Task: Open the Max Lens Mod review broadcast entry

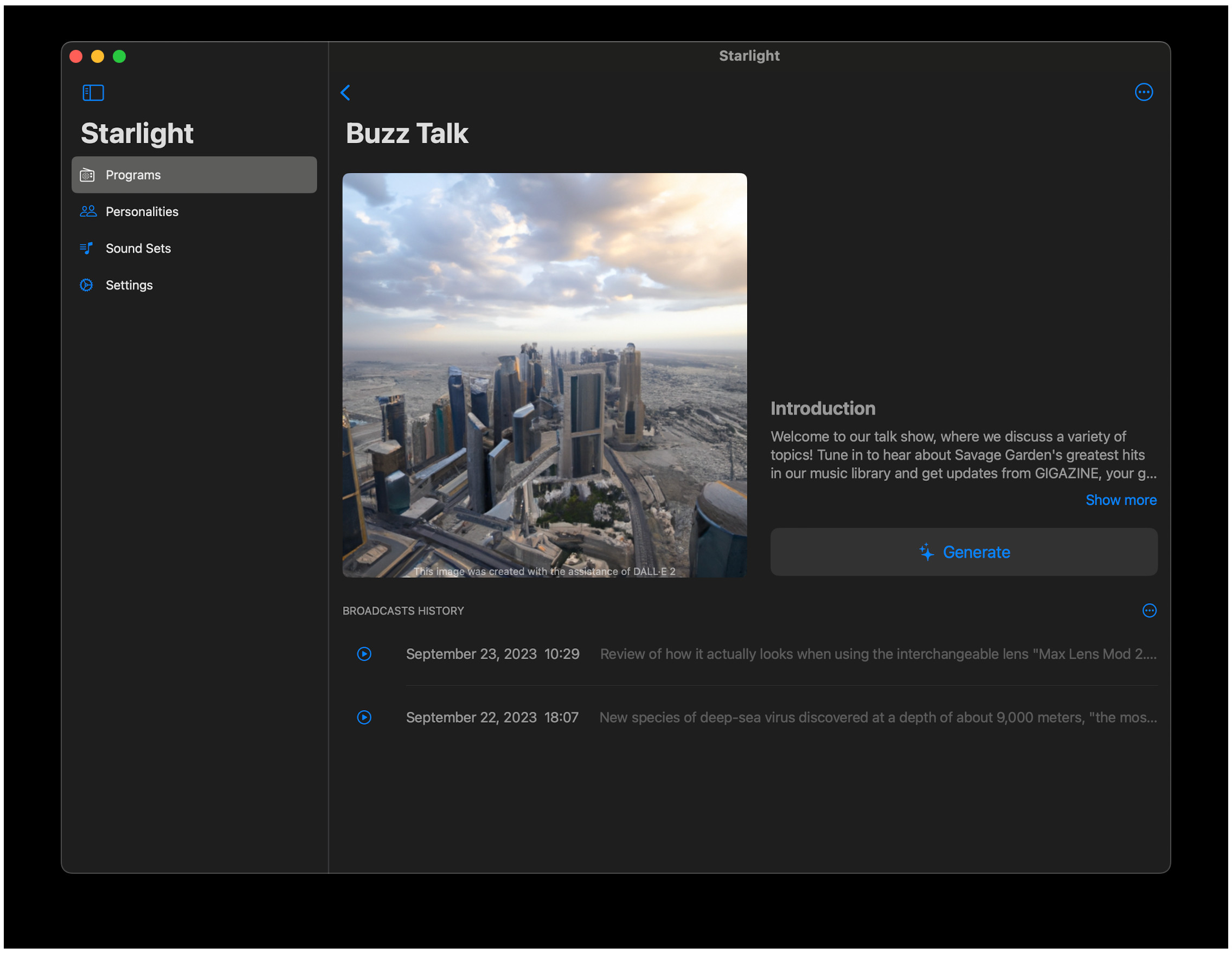Action: (x=877, y=654)
